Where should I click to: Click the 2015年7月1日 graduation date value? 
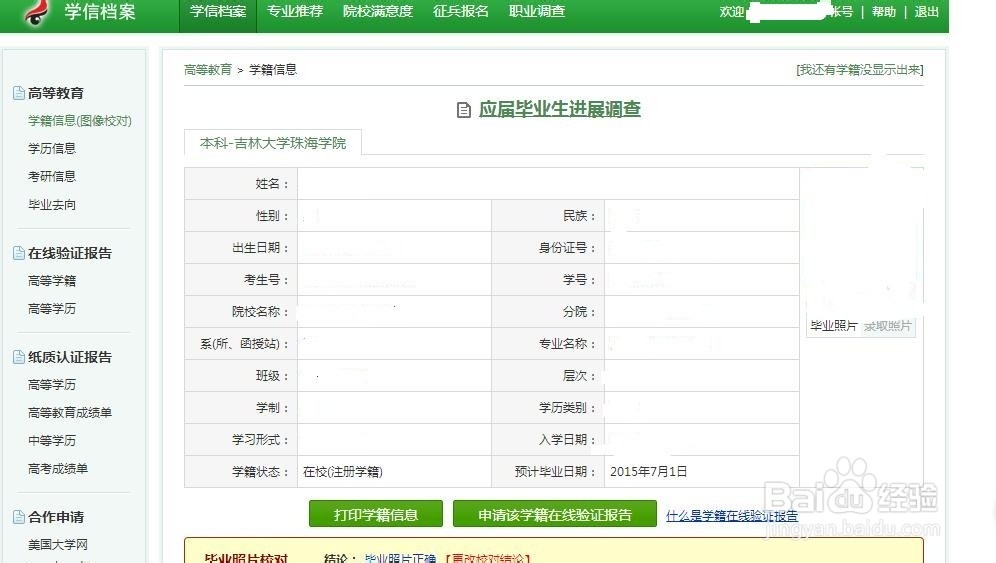pyautogui.click(x=649, y=472)
